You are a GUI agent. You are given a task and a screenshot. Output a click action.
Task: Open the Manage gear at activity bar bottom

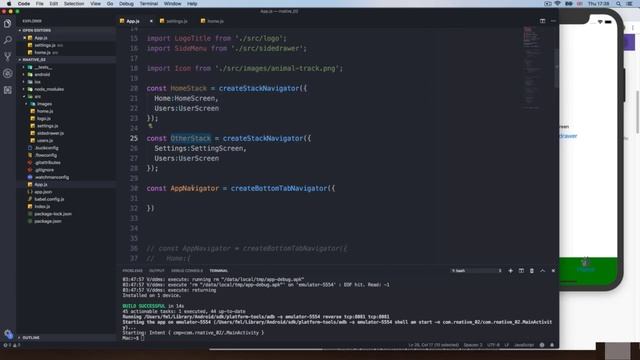(8, 334)
